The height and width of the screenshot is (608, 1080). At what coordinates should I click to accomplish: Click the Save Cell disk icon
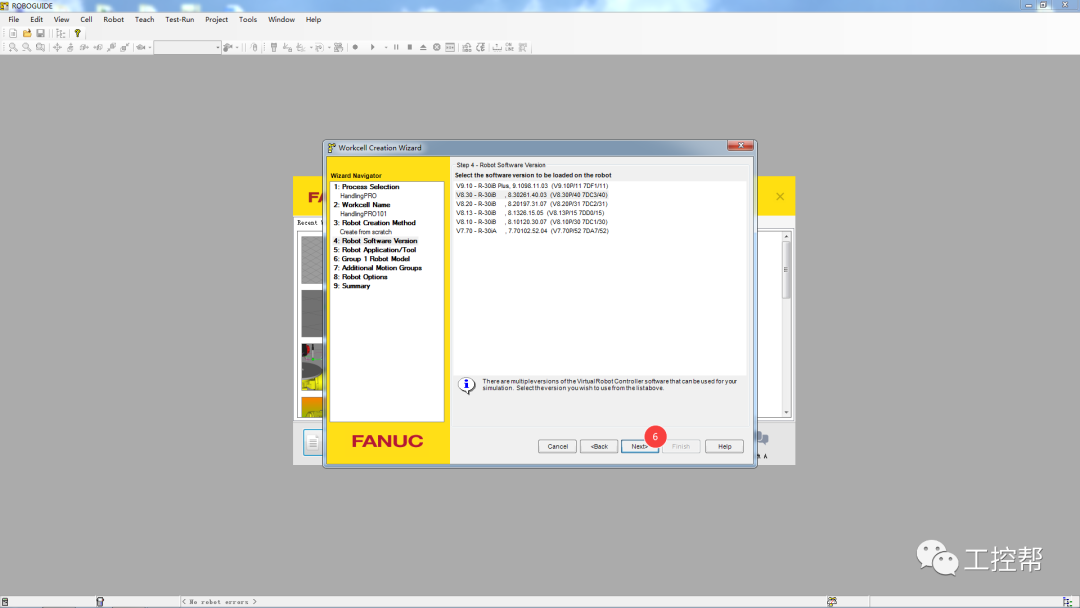click(x=41, y=33)
